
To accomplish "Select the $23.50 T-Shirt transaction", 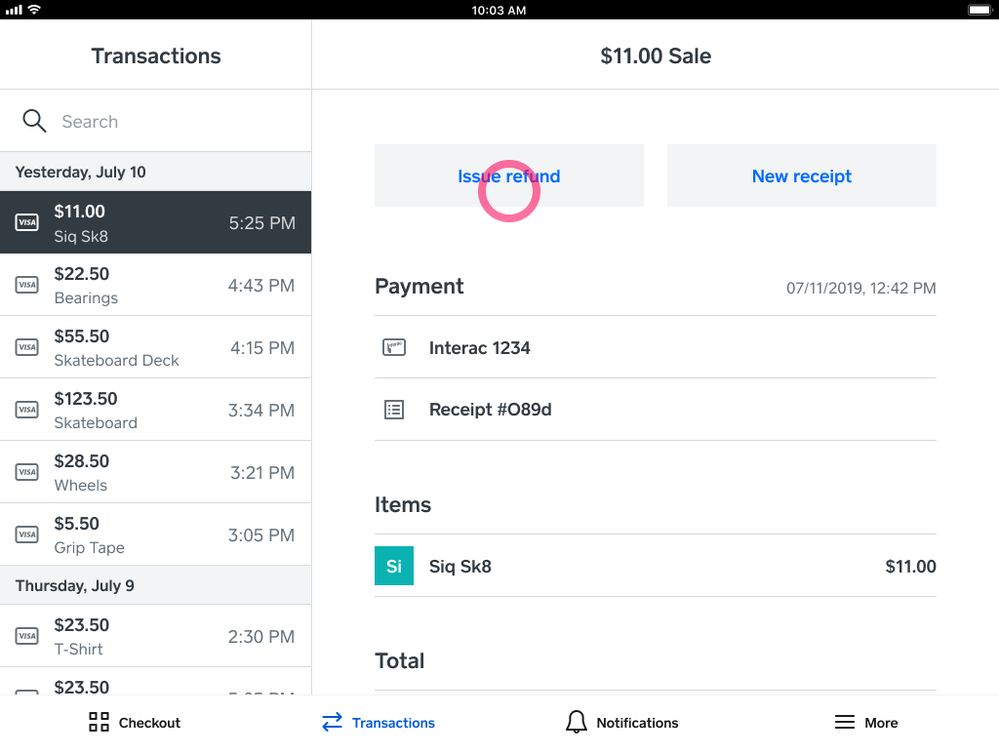I will pyautogui.click(x=155, y=636).
